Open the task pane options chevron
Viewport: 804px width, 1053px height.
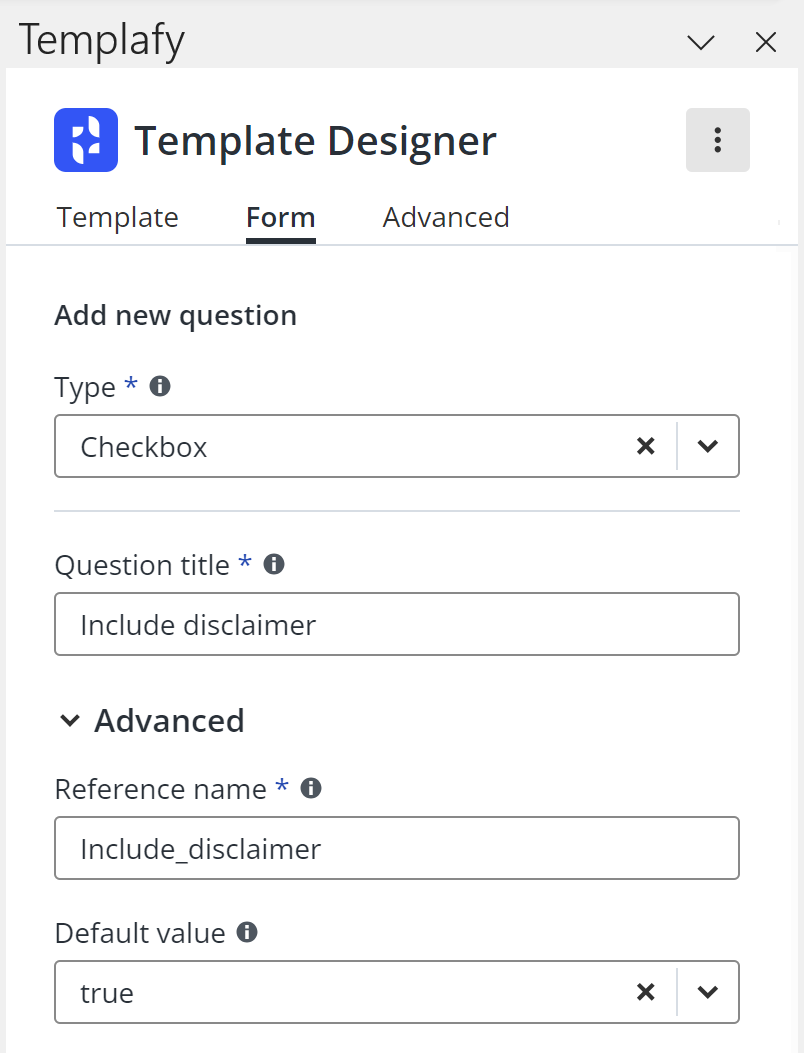pyautogui.click(x=701, y=42)
